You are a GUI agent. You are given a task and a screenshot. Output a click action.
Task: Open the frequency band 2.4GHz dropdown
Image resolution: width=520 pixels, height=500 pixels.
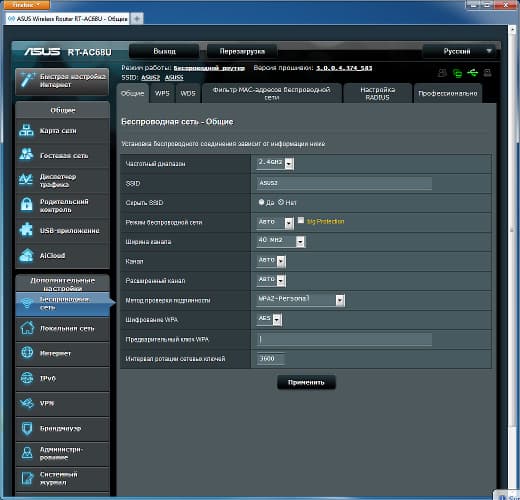pyautogui.click(x=275, y=163)
